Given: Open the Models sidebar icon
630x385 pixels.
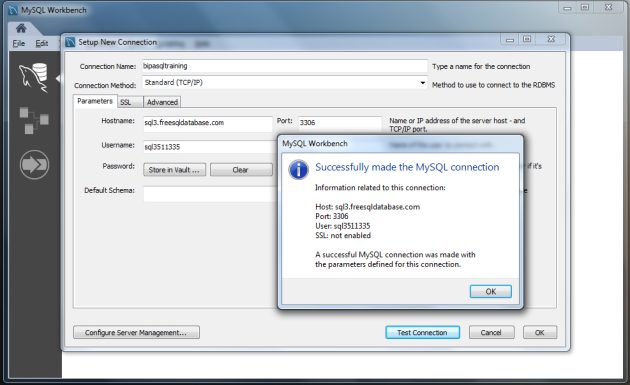Looking at the screenshot, I should 34,120.
